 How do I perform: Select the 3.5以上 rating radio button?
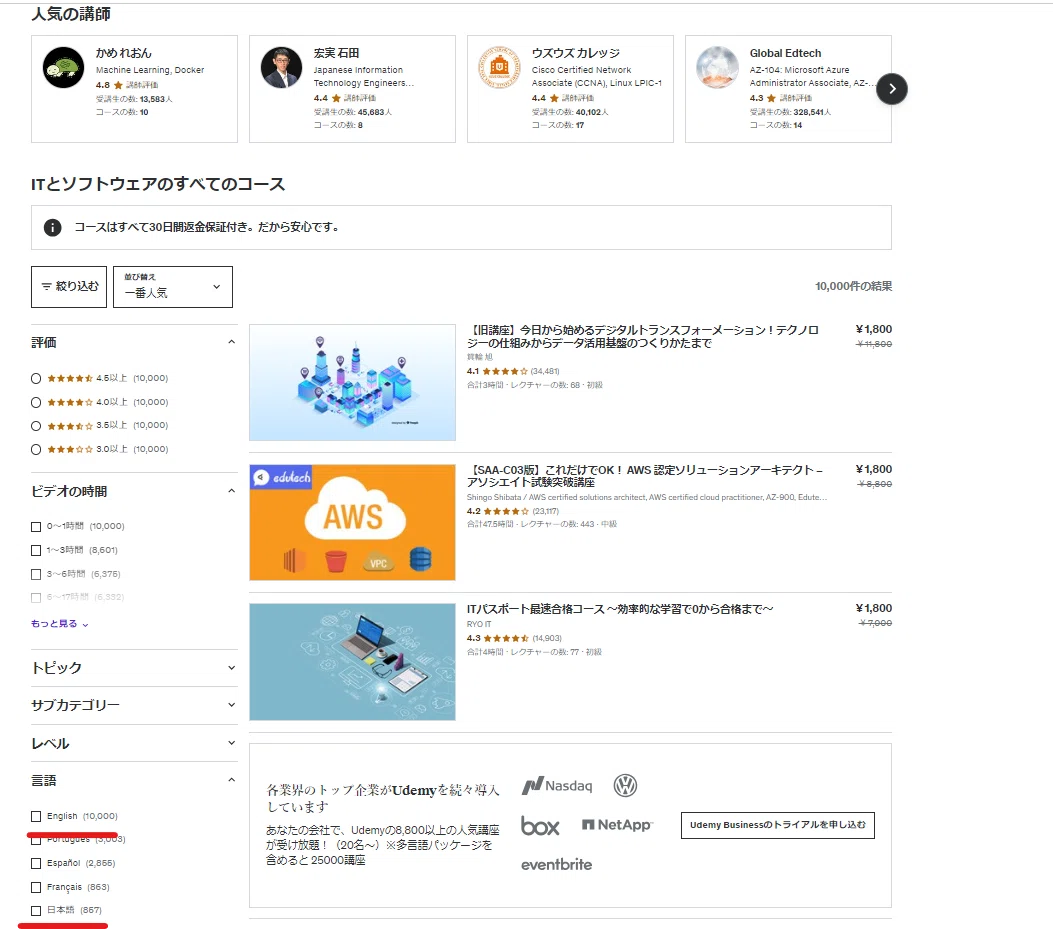click(x=36, y=426)
